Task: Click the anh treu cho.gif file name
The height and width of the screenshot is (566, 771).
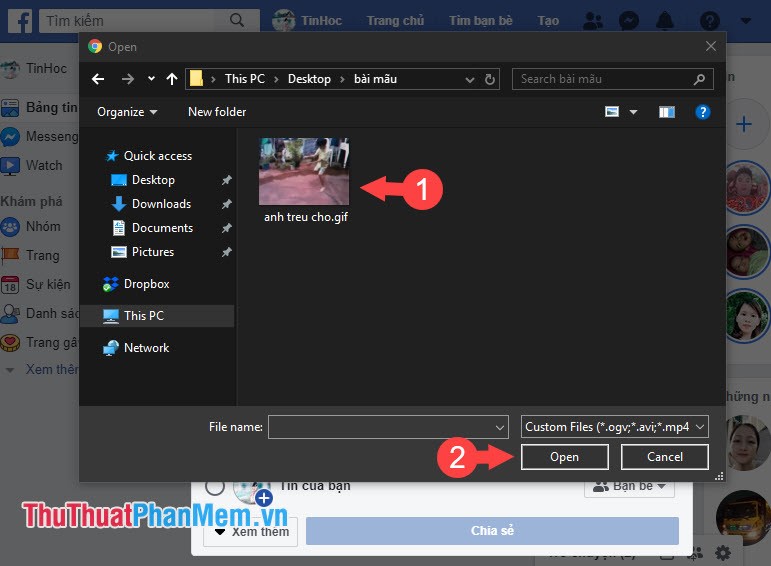Action: (x=306, y=217)
